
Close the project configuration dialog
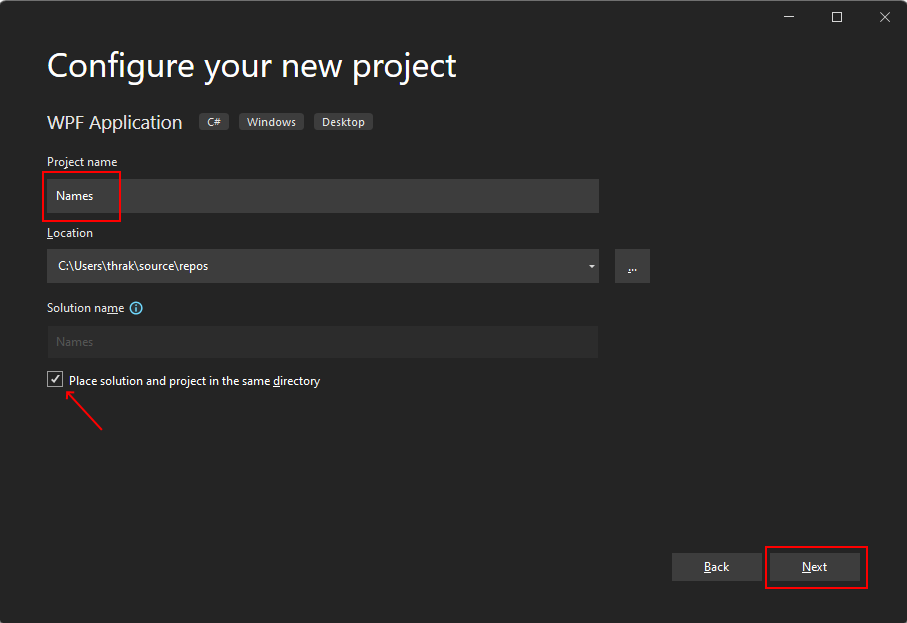point(884,16)
